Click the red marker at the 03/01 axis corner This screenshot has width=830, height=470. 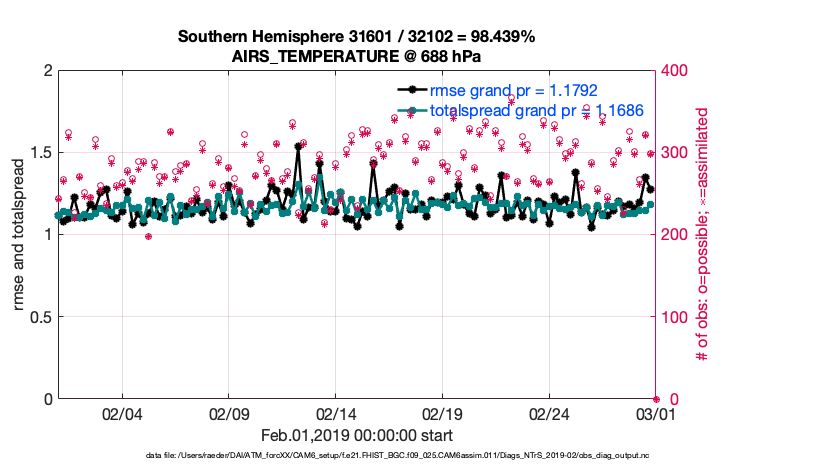click(x=655, y=398)
